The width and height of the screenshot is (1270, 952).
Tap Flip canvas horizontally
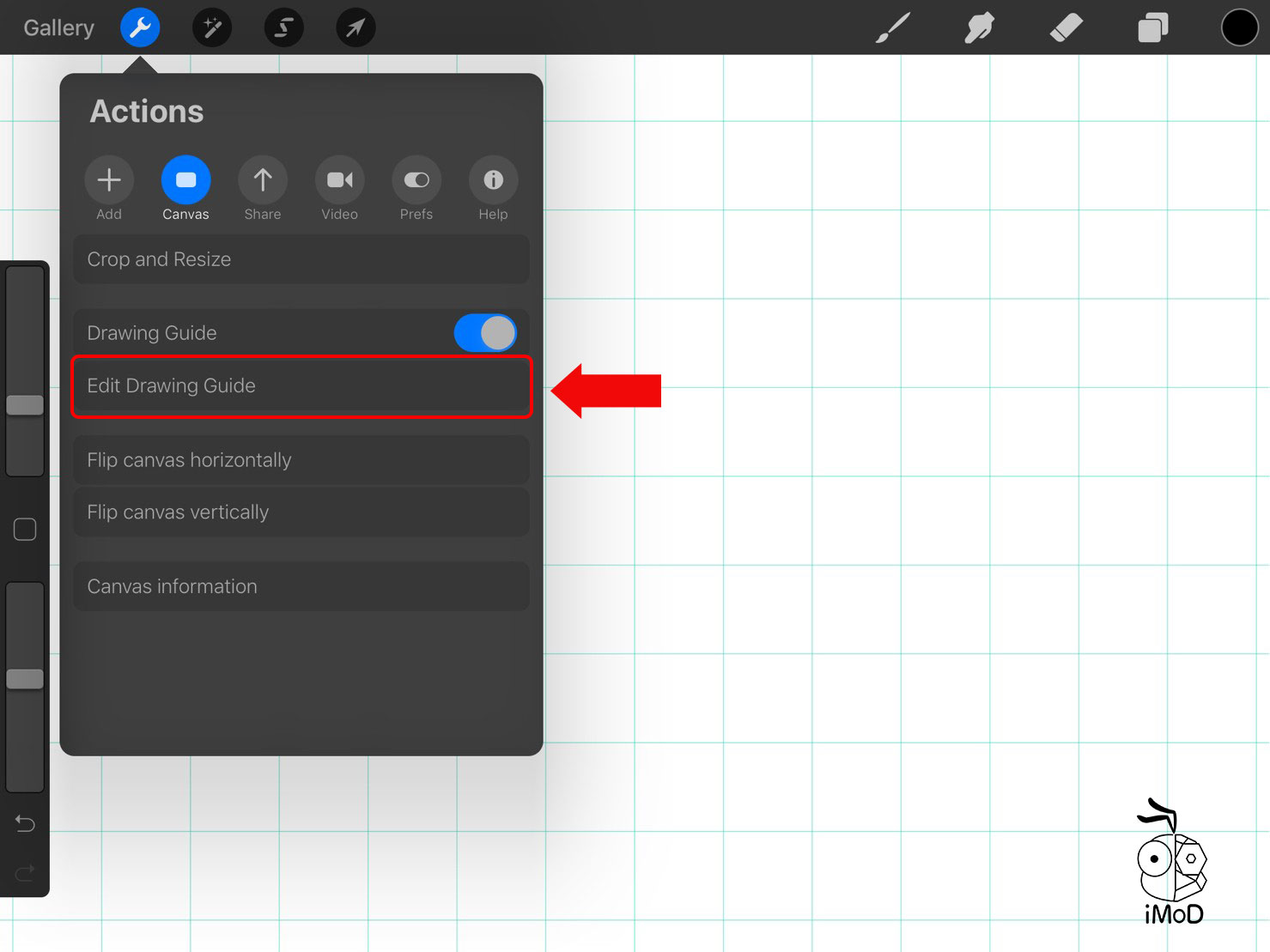pos(301,460)
